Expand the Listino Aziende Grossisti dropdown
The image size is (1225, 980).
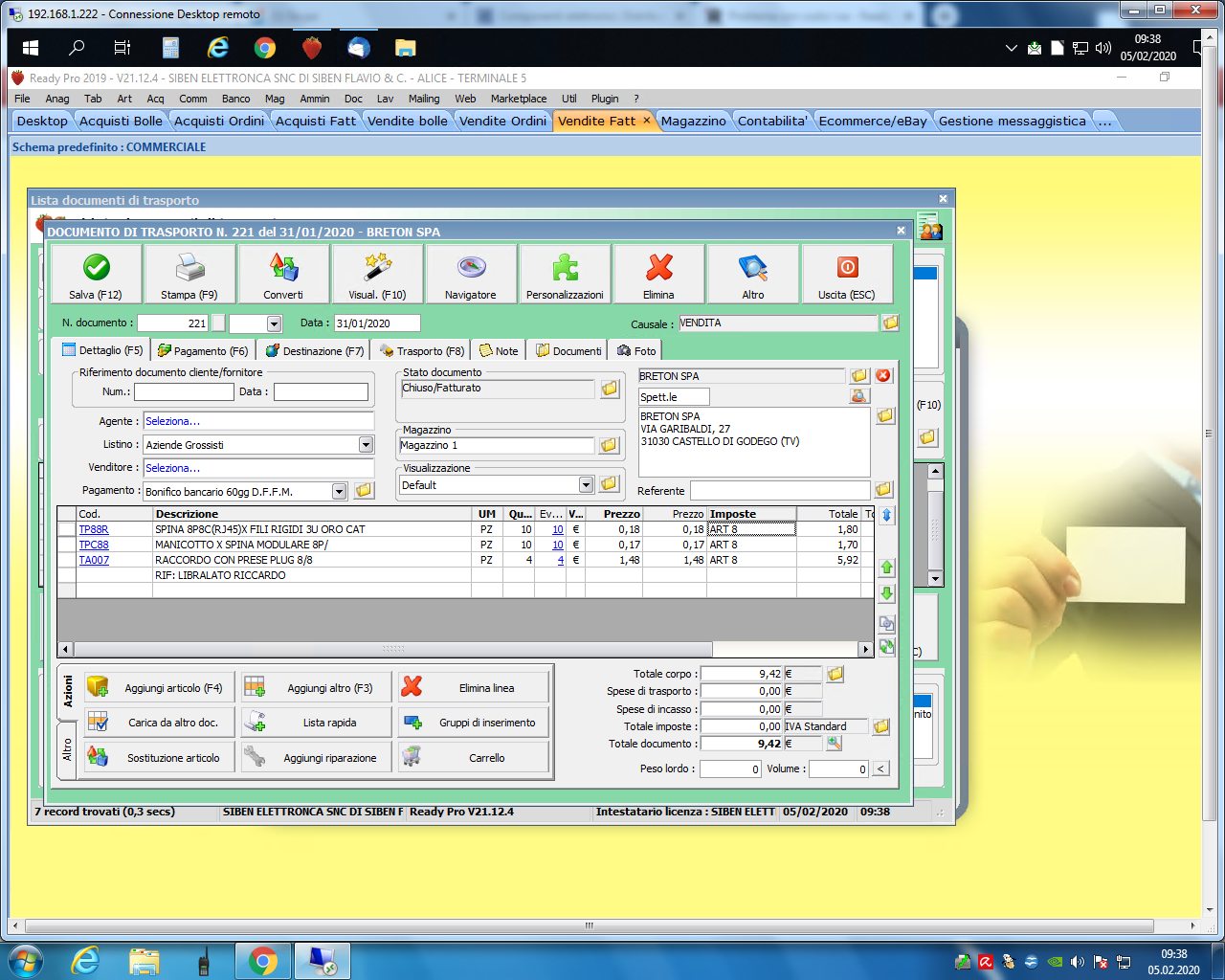(x=366, y=445)
